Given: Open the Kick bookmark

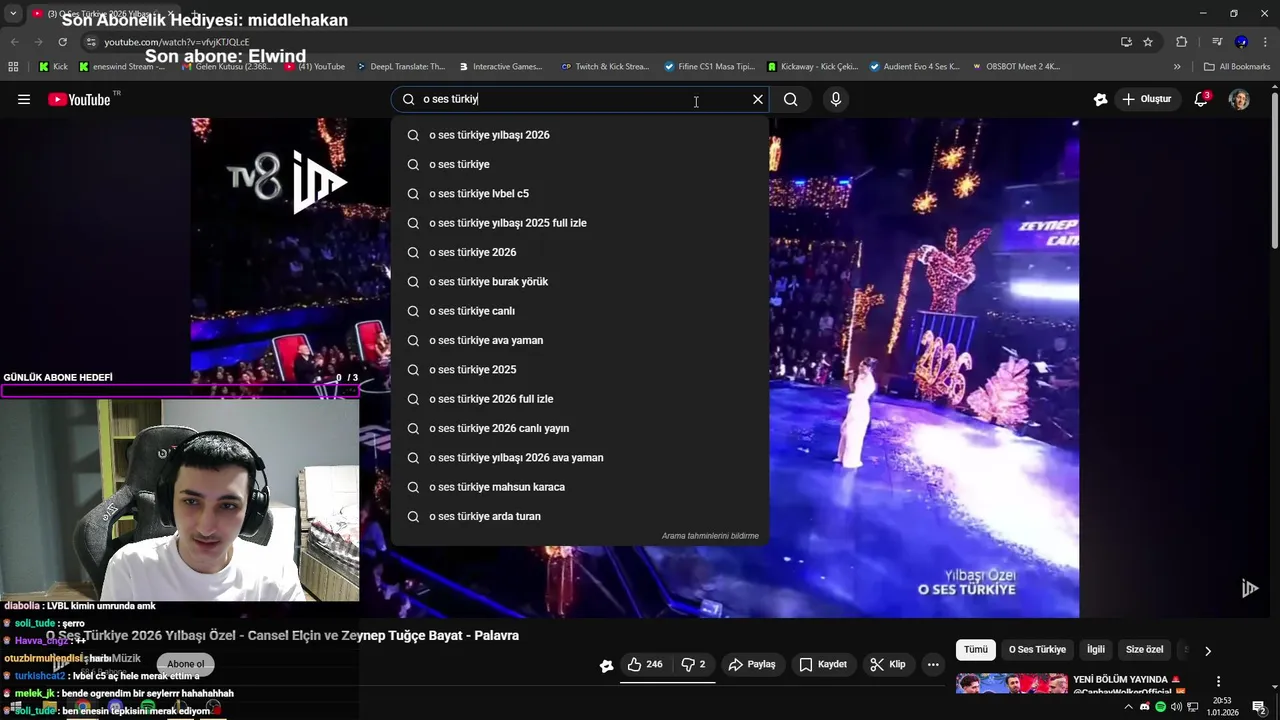Looking at the screenshot, I should coord(53,67).
